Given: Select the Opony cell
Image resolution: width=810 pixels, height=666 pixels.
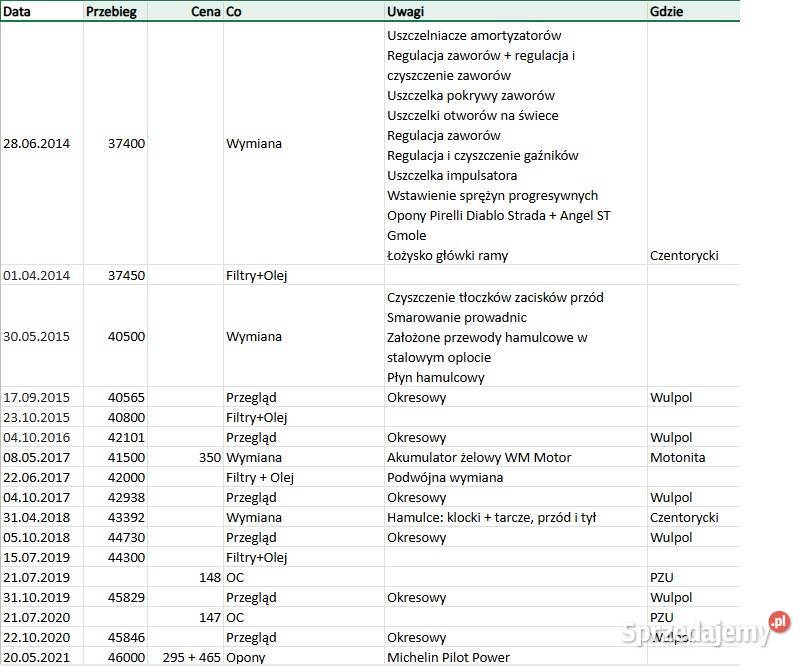Looking at the screenshot, I should point(245,657).
